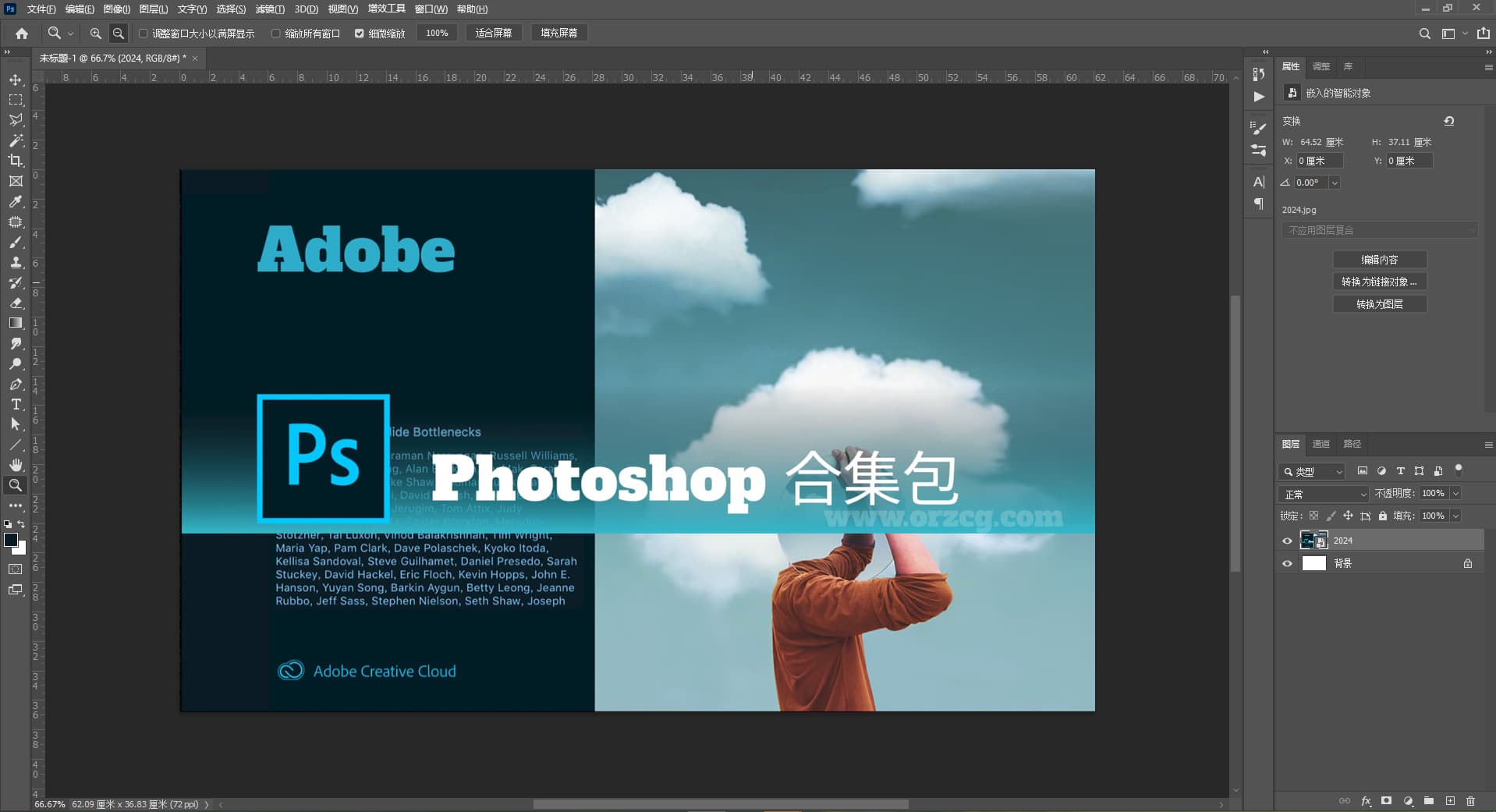This screenshot has width=1496, height=812.
Task: Select the Eyedropper tool
Action: point(16,201)
